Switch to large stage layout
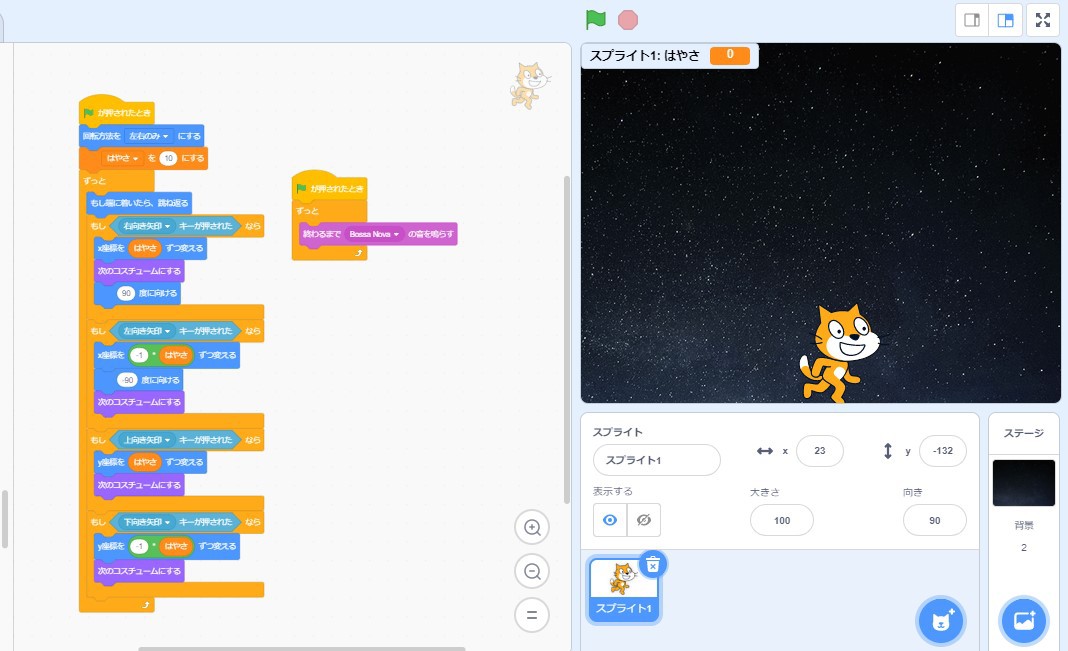 pos(1004,20)
